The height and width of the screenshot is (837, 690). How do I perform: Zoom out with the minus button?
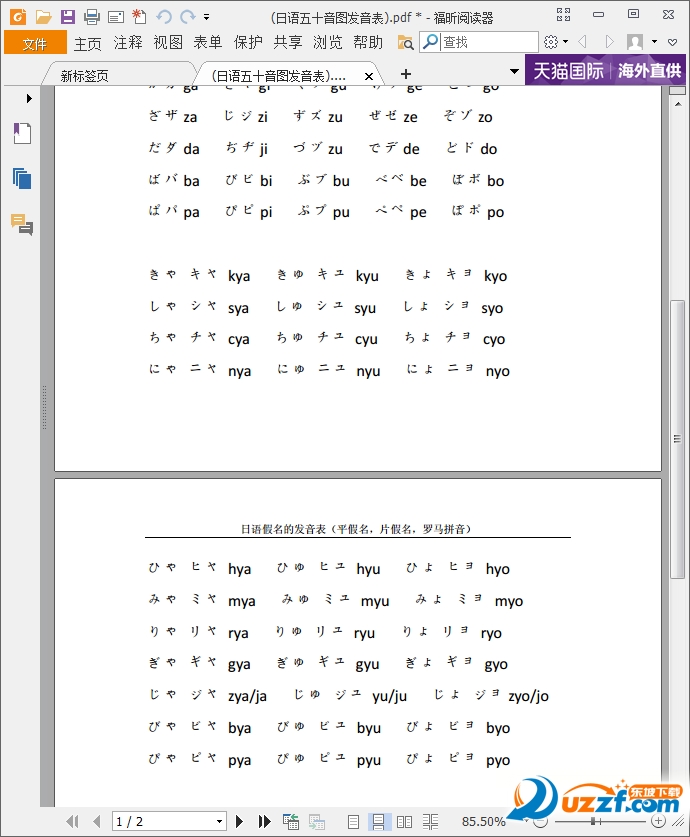pos(541,821)
